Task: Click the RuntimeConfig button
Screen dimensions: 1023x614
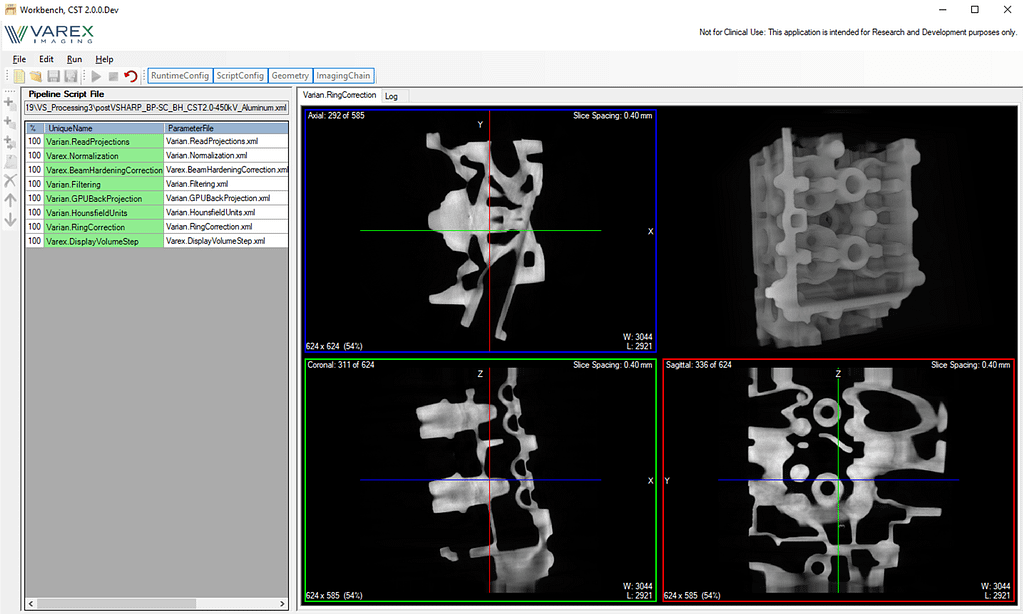Action: (x=180, y=76)
